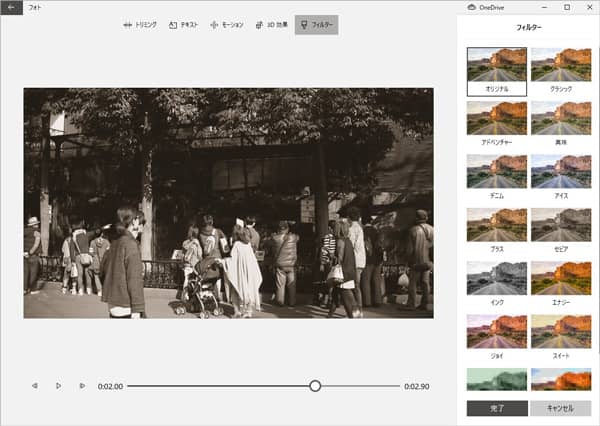Choose the オリジナル (Original) filter thumbnail
The image size is (600, 426).
point(497,65)
